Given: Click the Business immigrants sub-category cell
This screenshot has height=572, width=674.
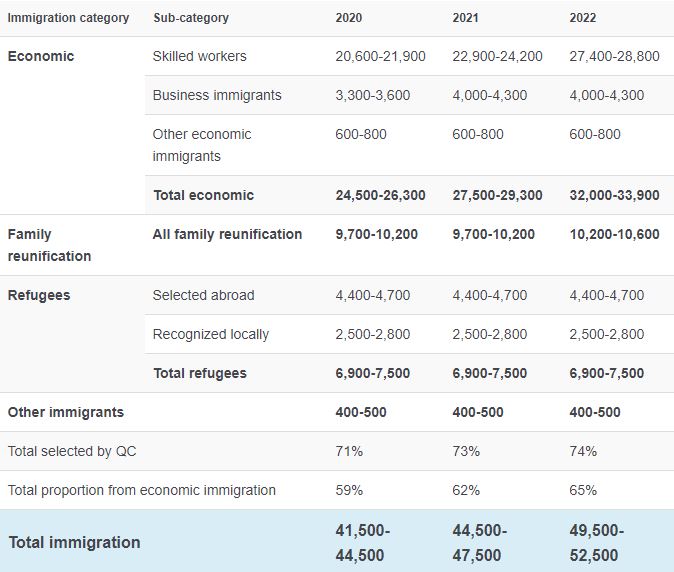Looking at the screenshot, I should click(217, 95).
